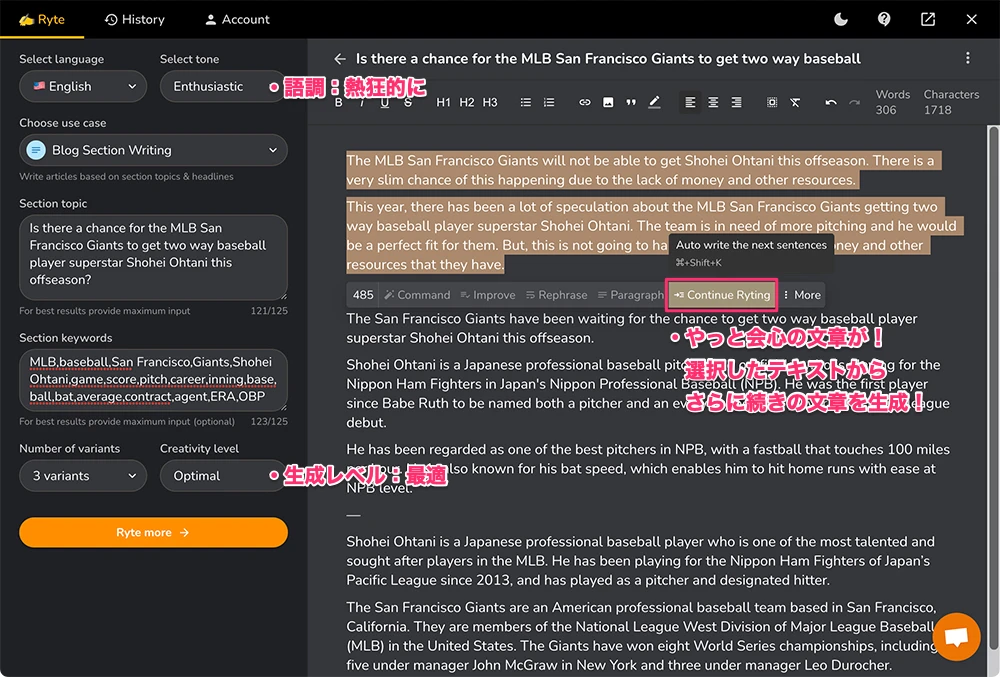Open the English language dropdown
The height and width of the screenshot is (677, 1000).
pos(83,86)
